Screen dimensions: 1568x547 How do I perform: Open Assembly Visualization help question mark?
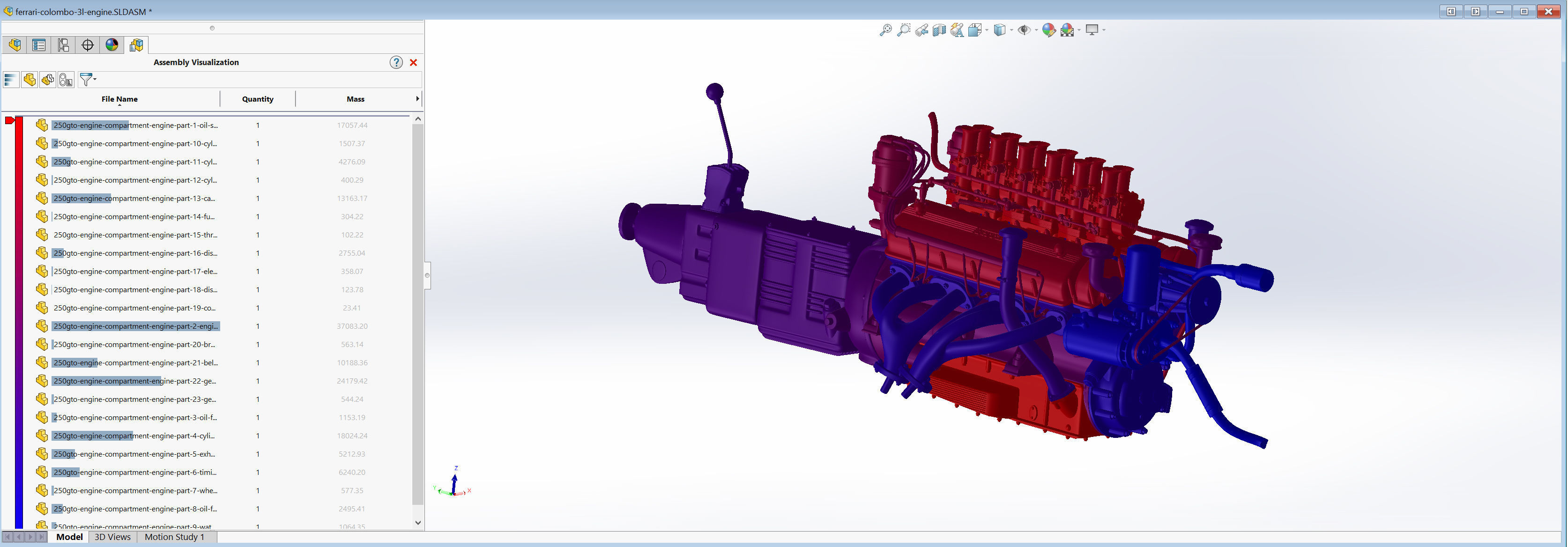[396, 62]
